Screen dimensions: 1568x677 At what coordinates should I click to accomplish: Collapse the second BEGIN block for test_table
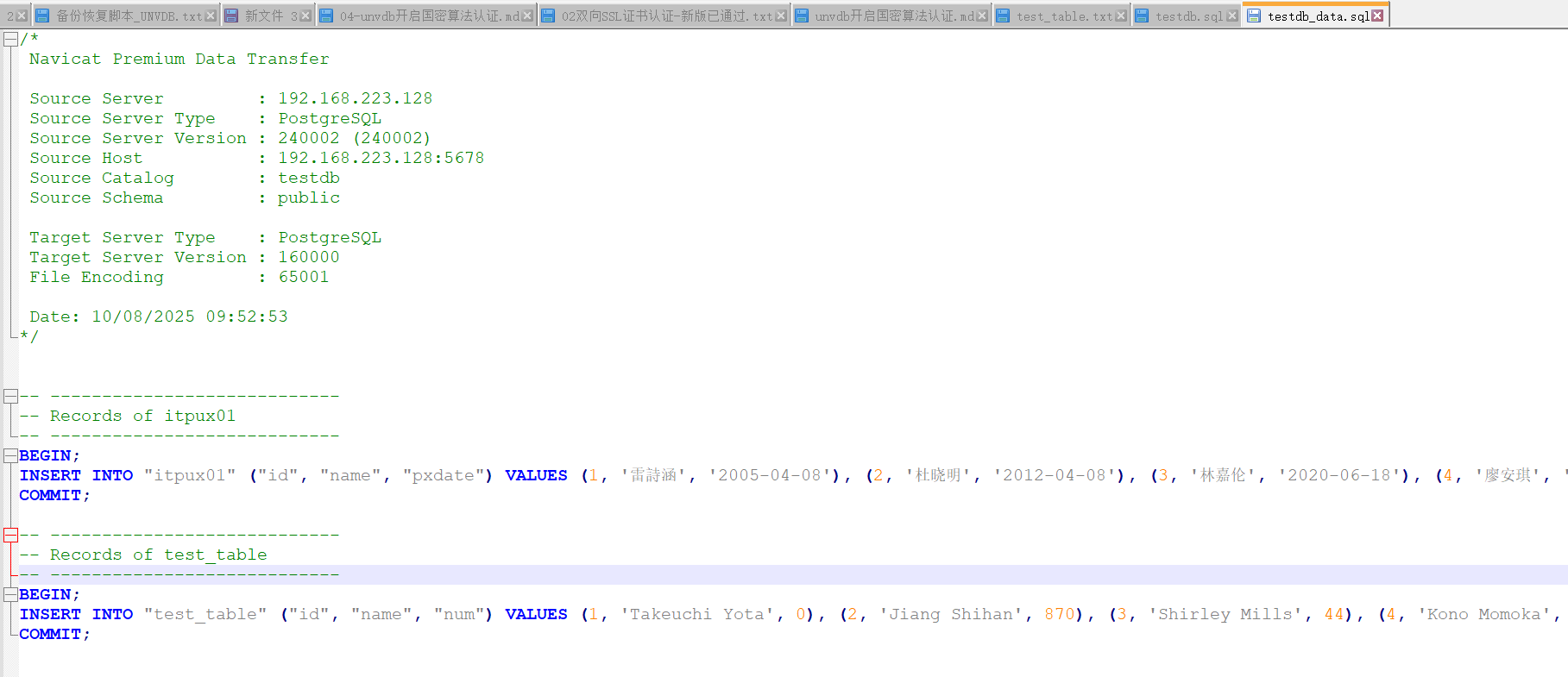click(10, 594)
